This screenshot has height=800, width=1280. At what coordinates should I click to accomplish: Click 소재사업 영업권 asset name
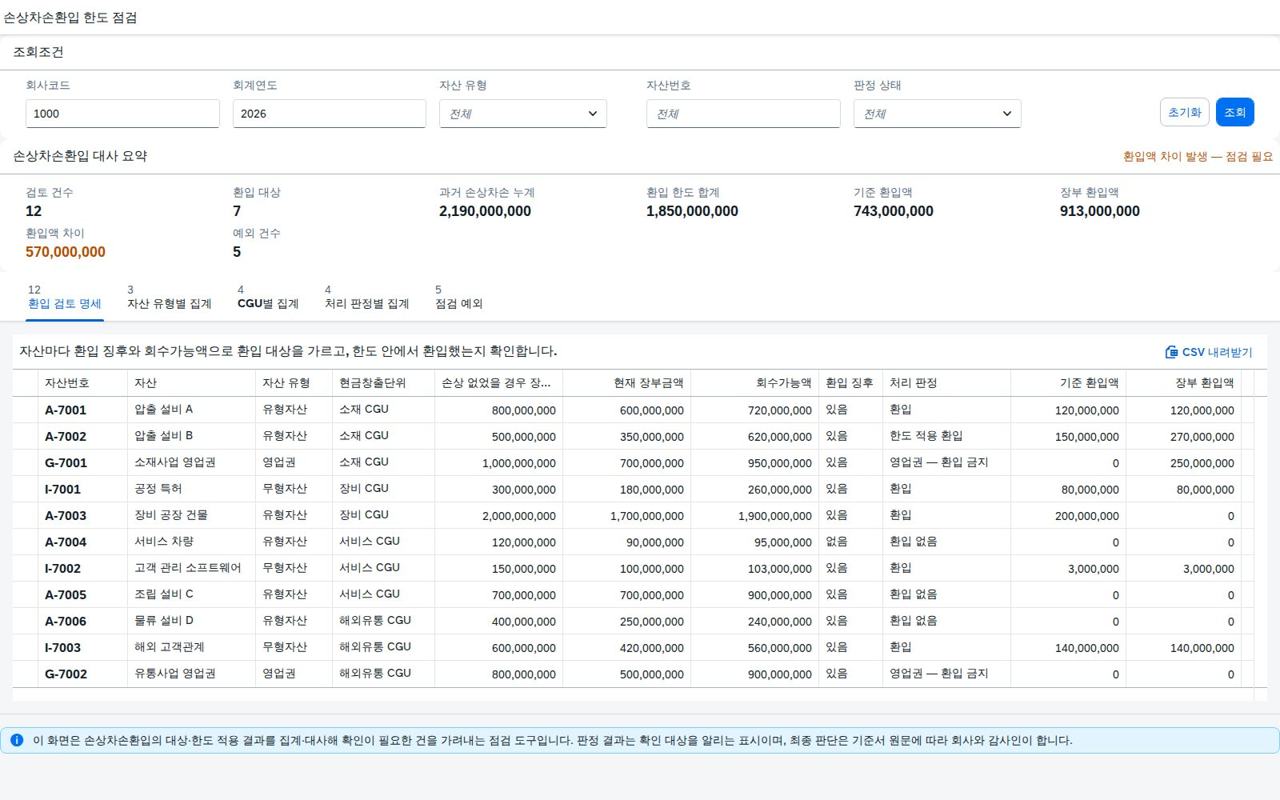[175, 463]
